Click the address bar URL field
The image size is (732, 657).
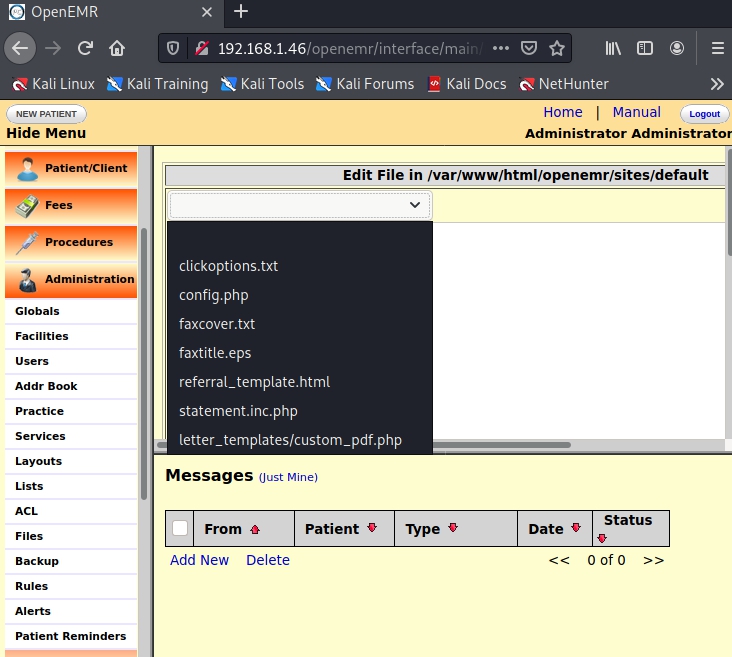(350, 48)
